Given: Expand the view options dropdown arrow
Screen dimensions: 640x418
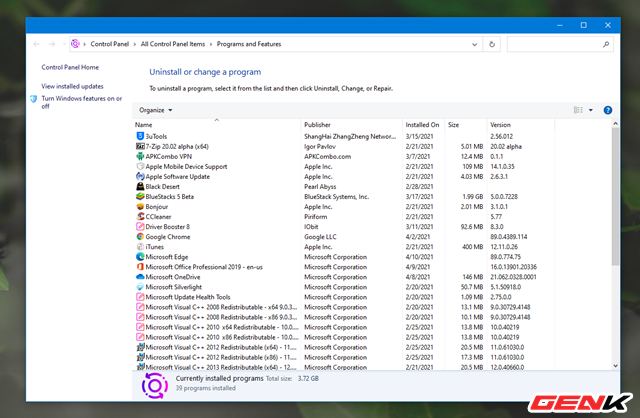Looking at the screenshot, I should [591, 110].
